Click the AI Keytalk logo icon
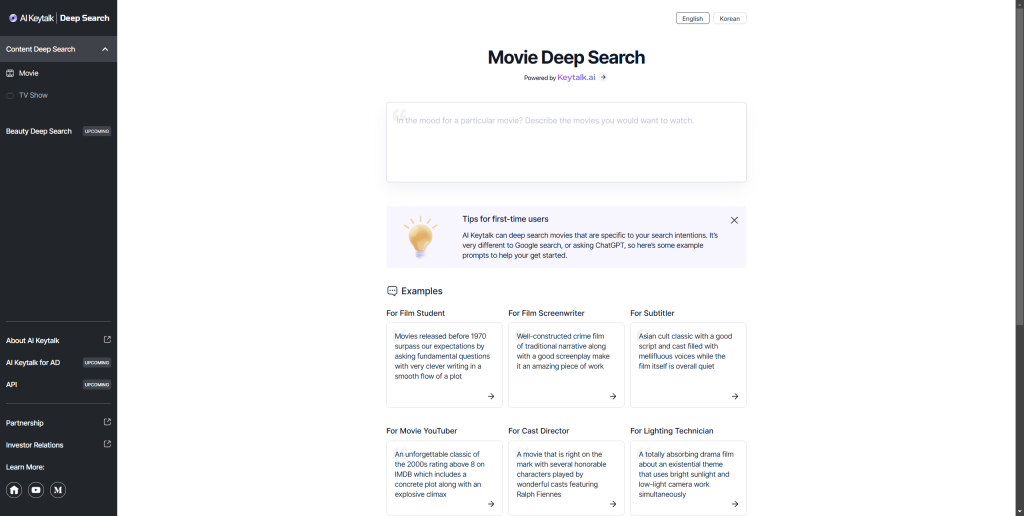 [x=13, y=18]
